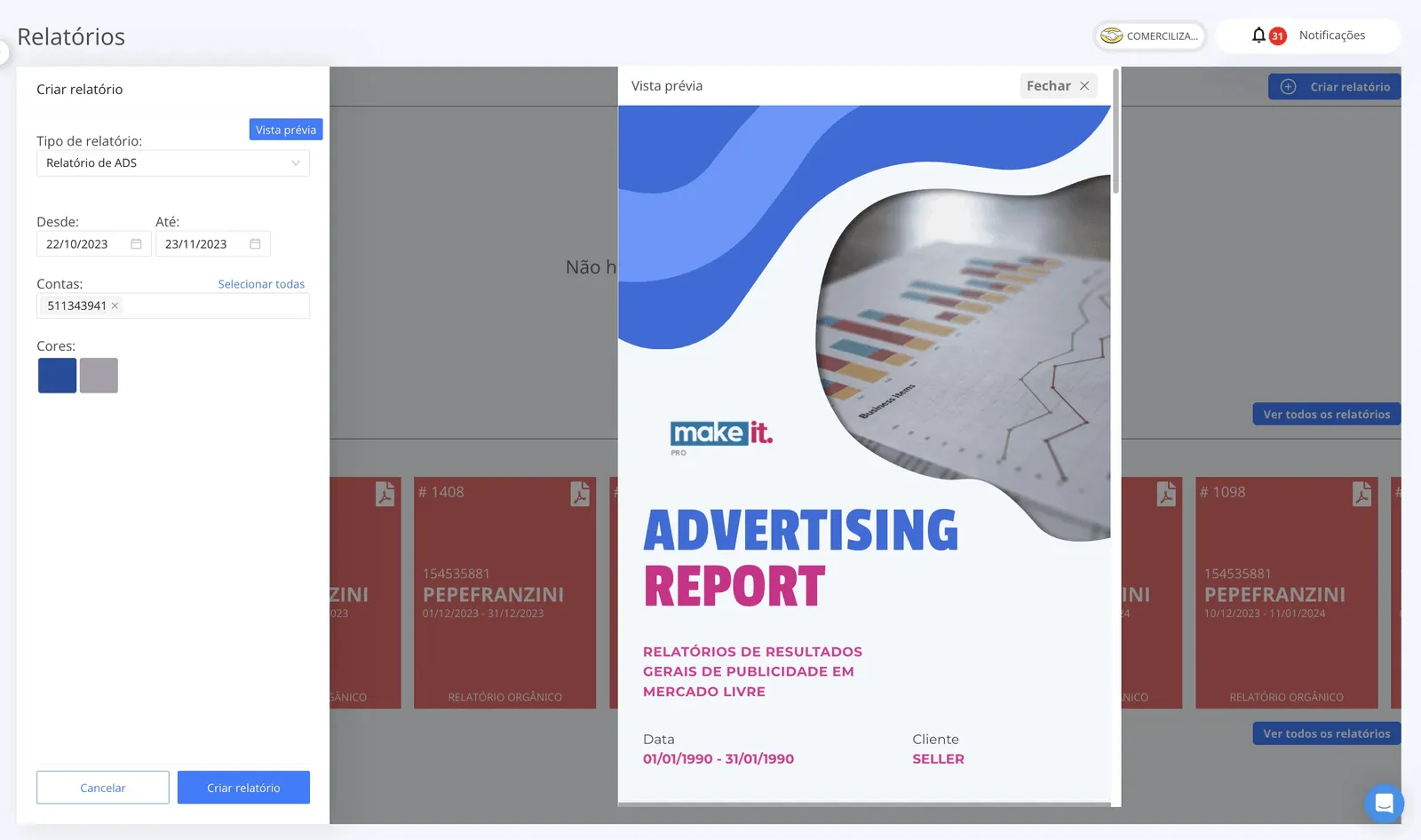Viewport: 1421px width, 840px height.
Task: Click the Mercado Livre handshake logo icon
Action: pos(1111,36)
